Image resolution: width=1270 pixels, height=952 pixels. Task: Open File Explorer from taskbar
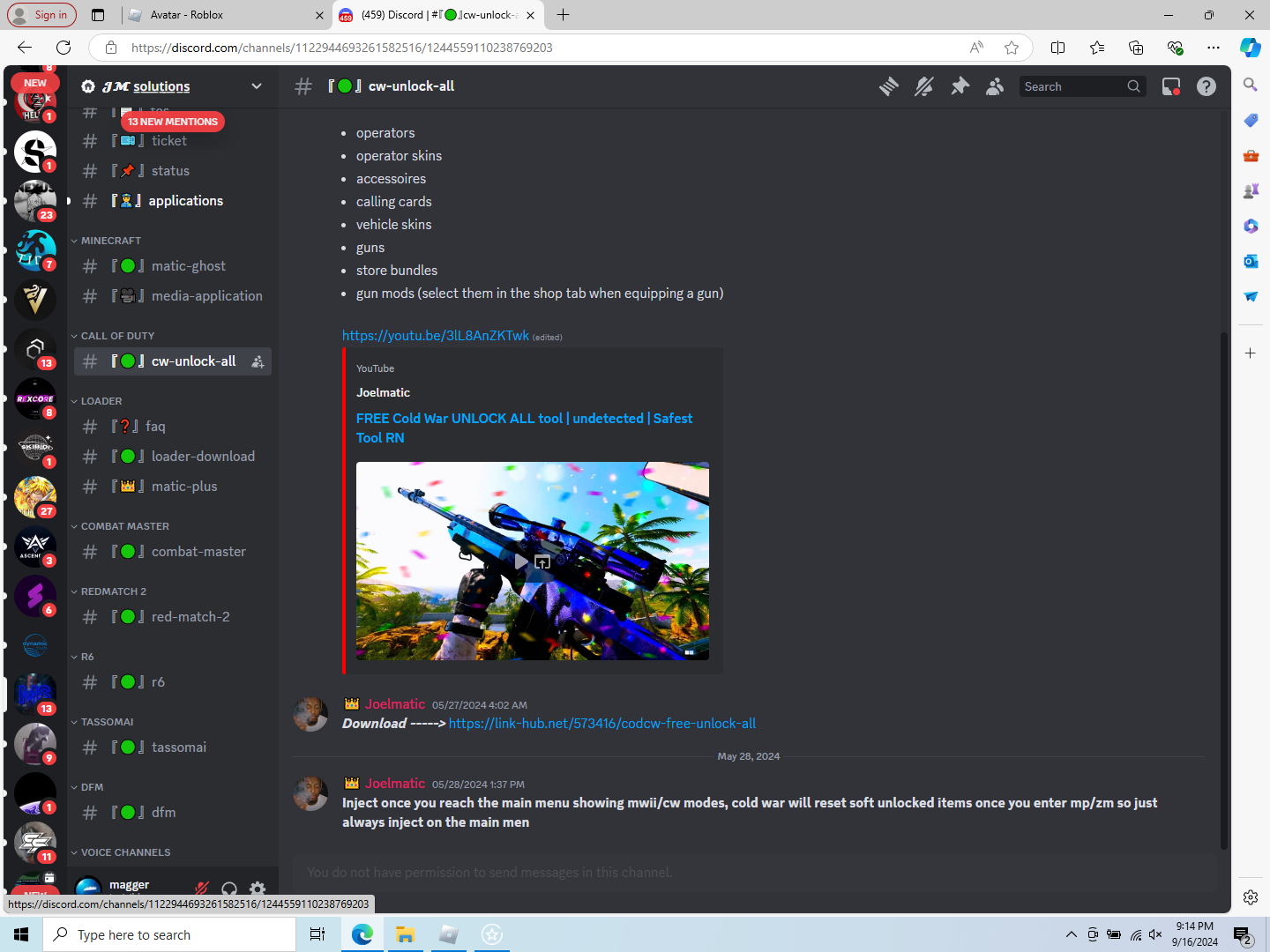pyautogui.click(x=406, y=934)
